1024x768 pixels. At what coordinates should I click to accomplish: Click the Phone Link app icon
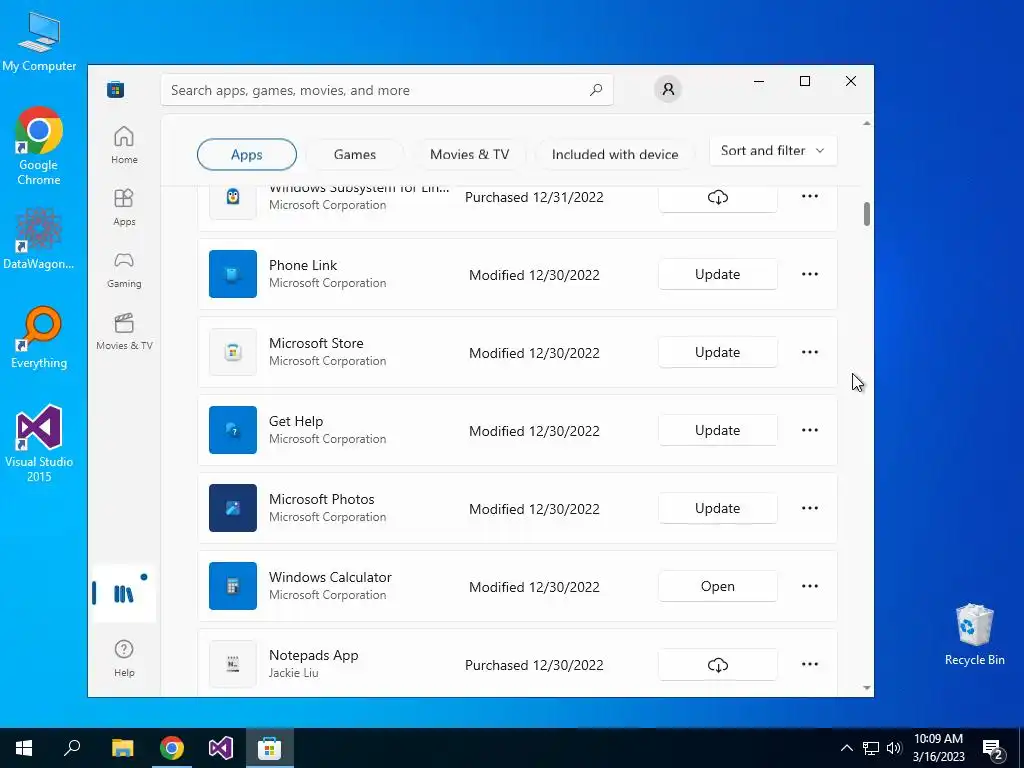(232, 274)
